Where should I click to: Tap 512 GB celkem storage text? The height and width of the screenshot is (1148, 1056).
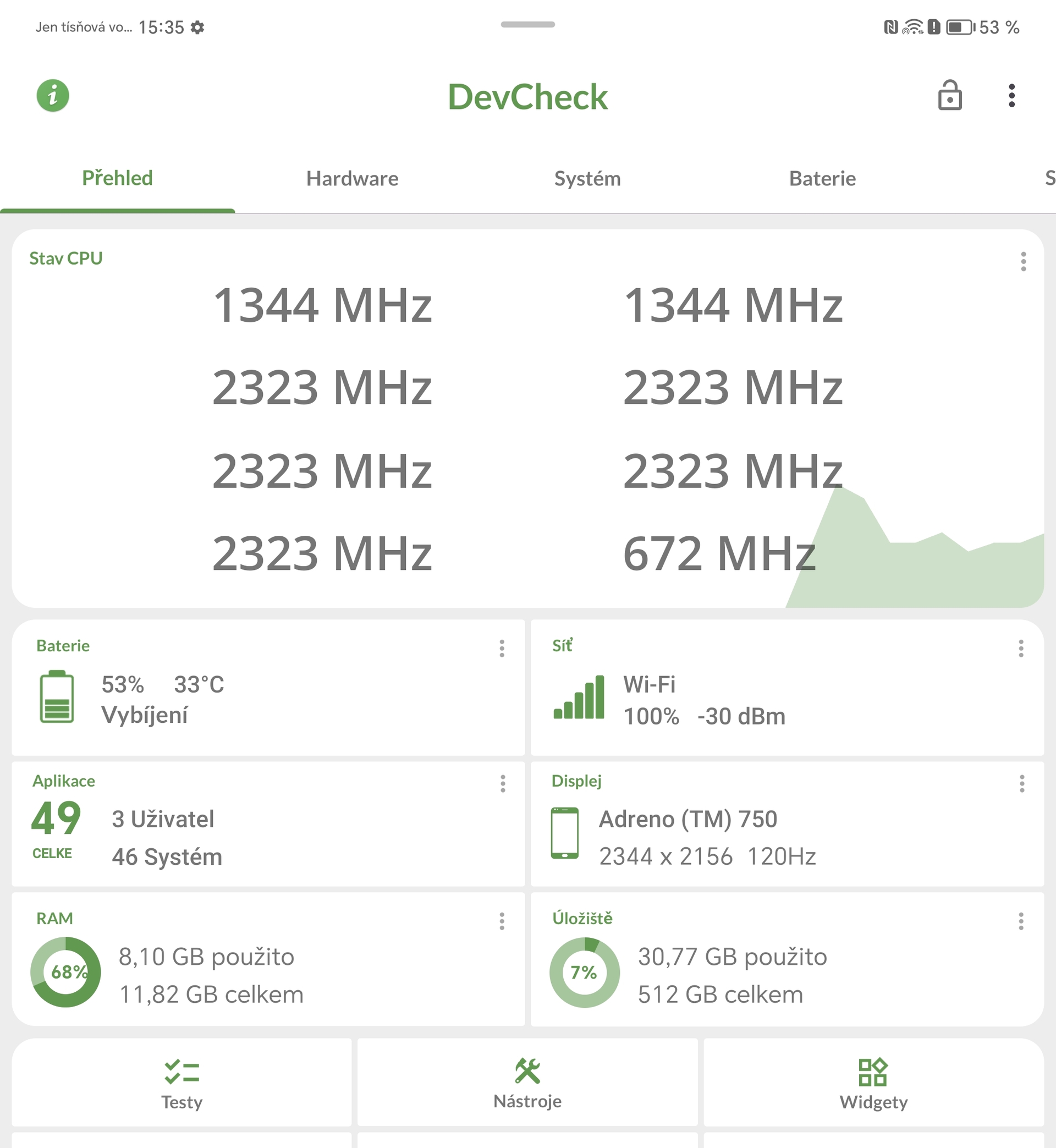pyautogui.click(x=720, y=995)
